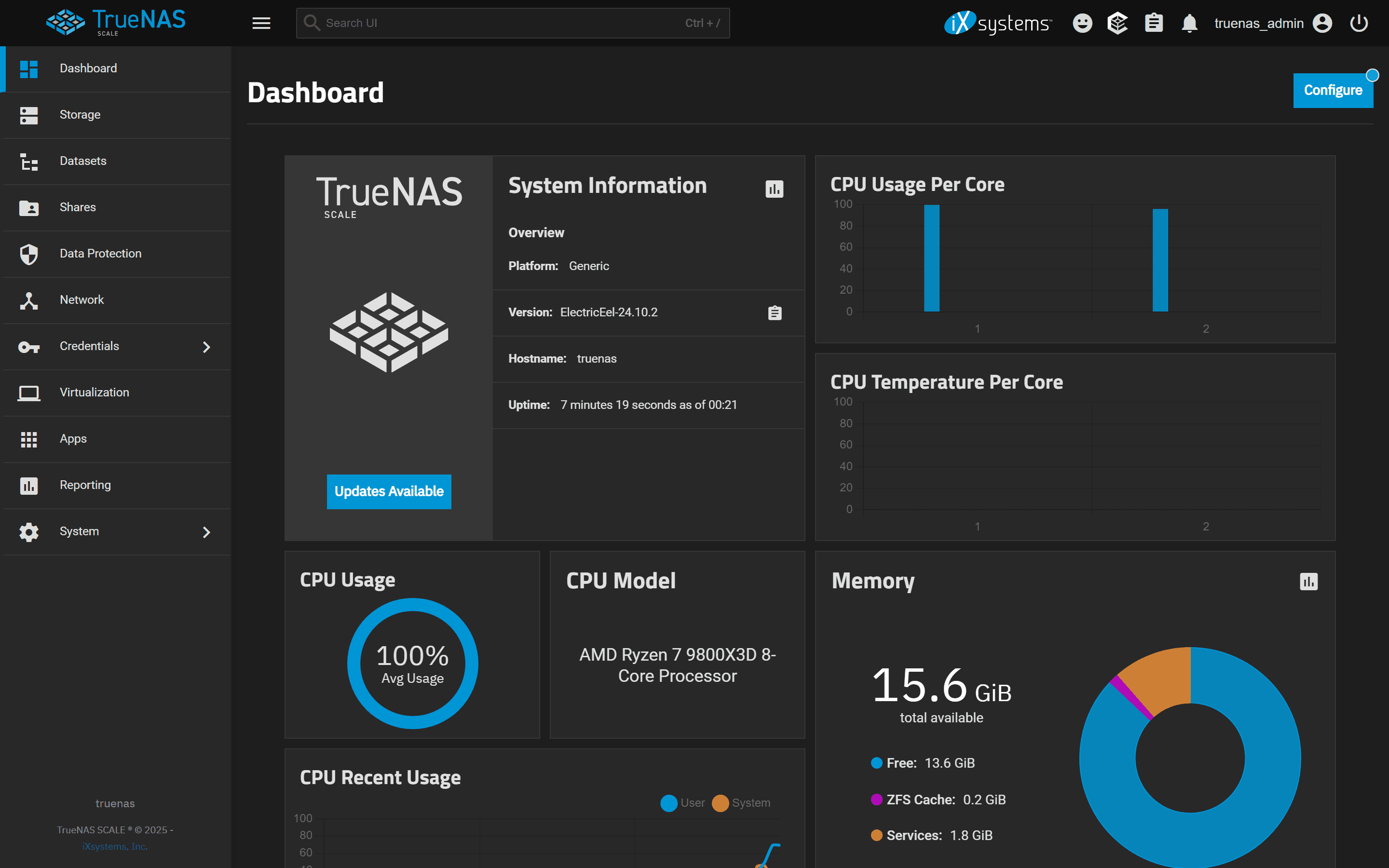Click the Credentials key icon

tap(29, 347)
